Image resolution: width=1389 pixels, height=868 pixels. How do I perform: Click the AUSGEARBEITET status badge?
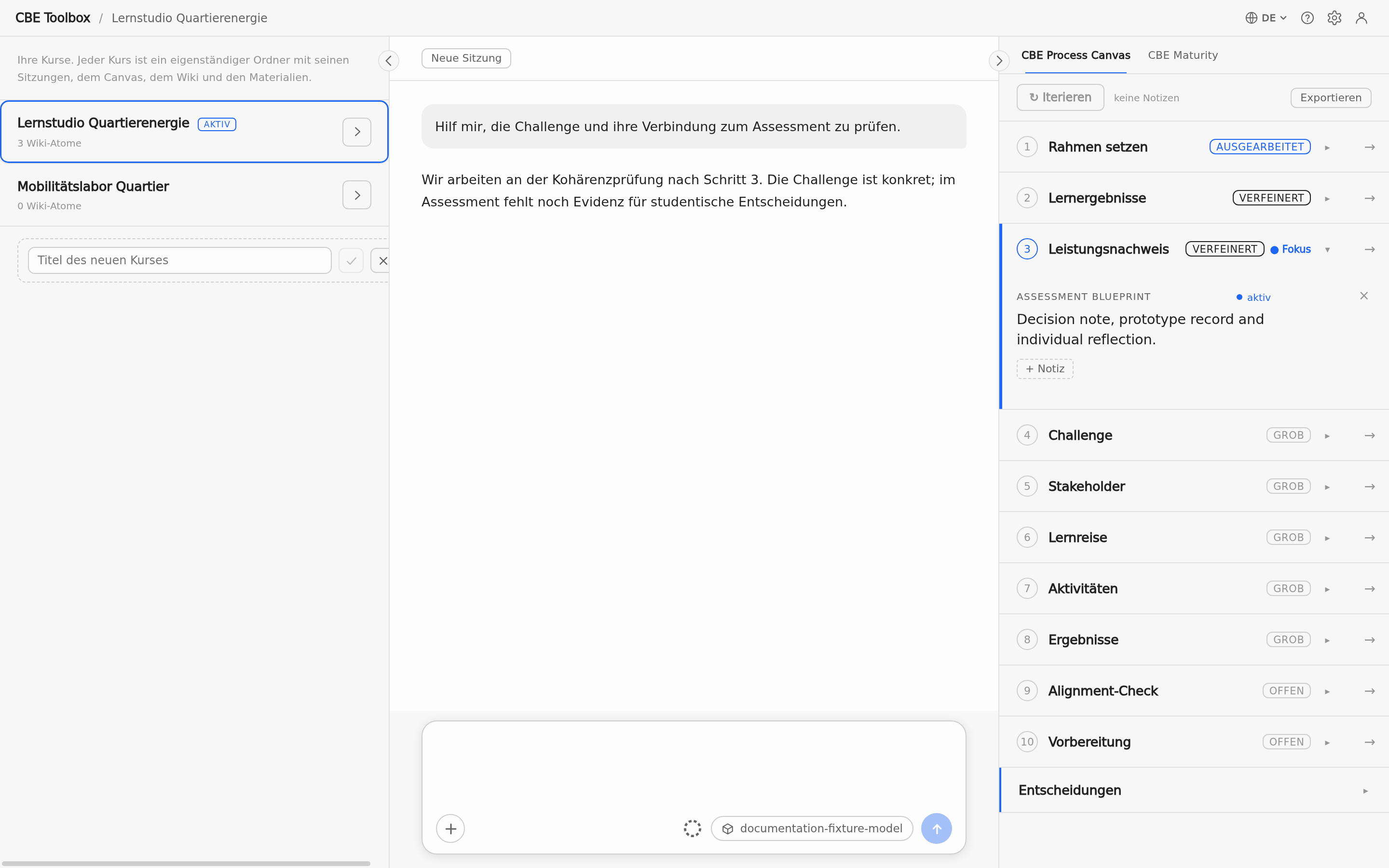[x=1260, y=147]
